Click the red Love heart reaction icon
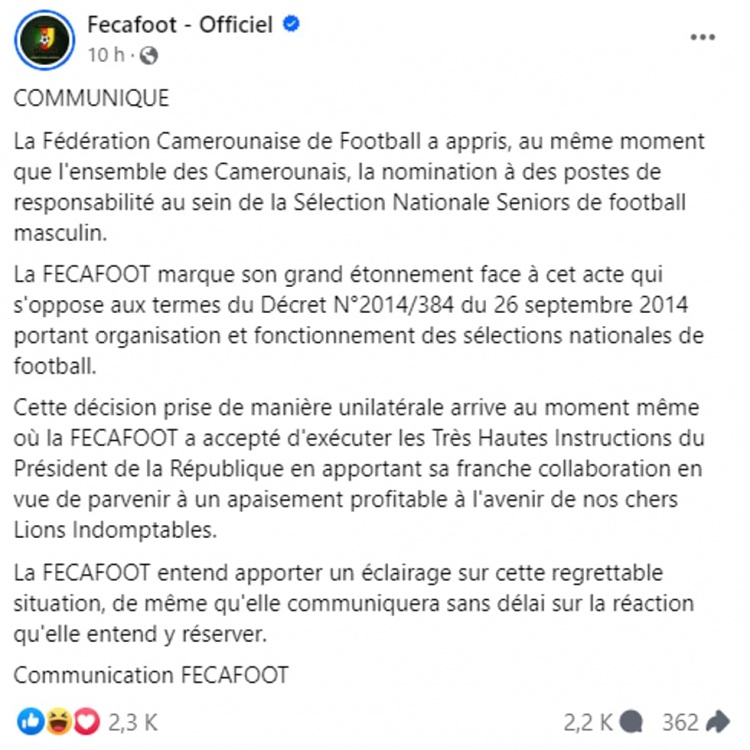The image size is (750, 750). click(87, 720)
